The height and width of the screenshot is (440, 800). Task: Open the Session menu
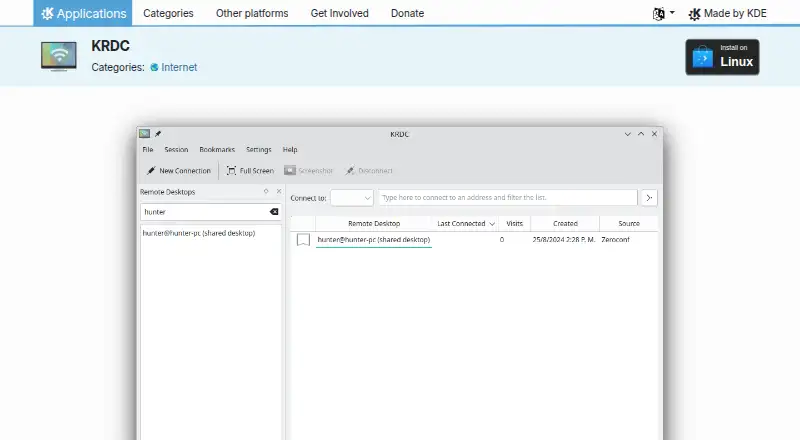tap(176, 150)
